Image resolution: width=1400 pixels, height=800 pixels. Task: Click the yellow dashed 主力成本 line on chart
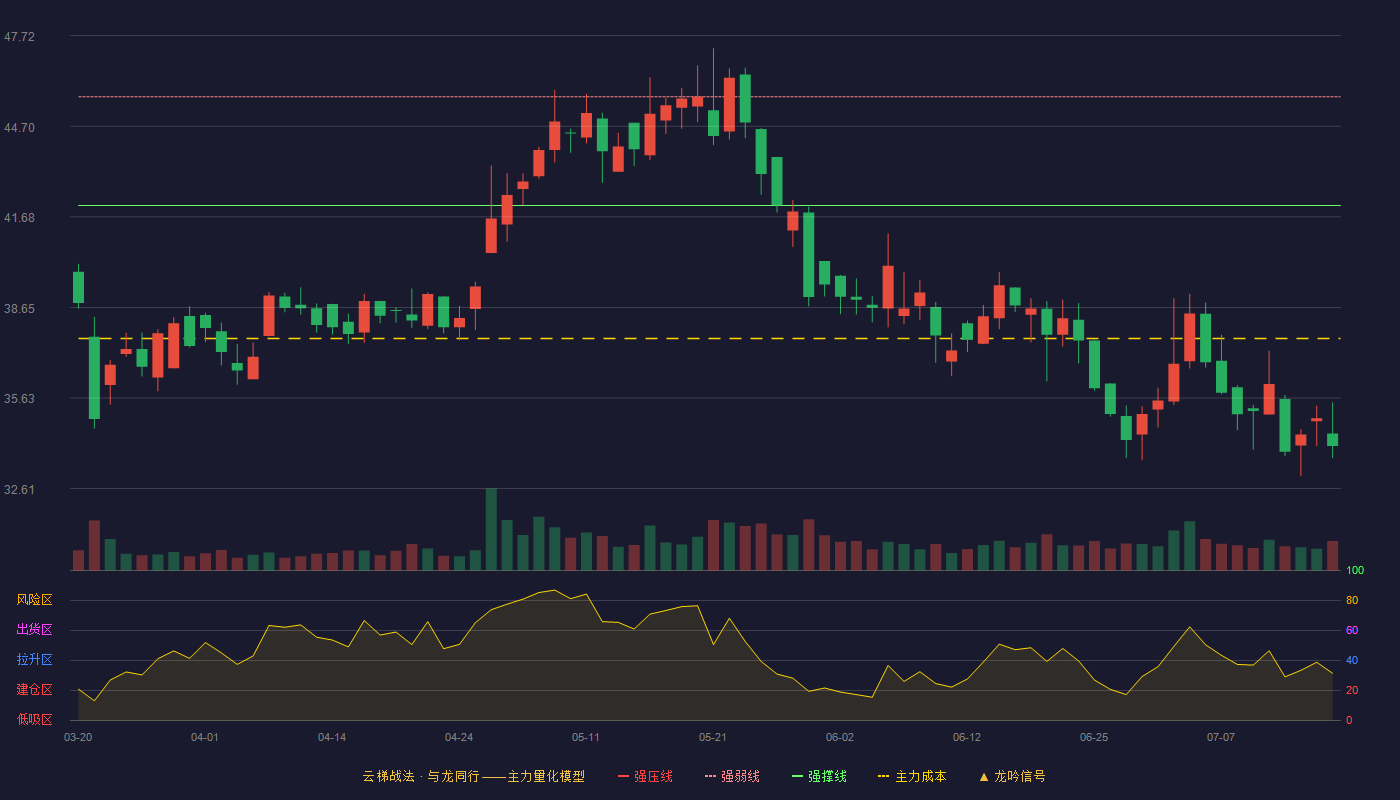click(x=709, y=339)
